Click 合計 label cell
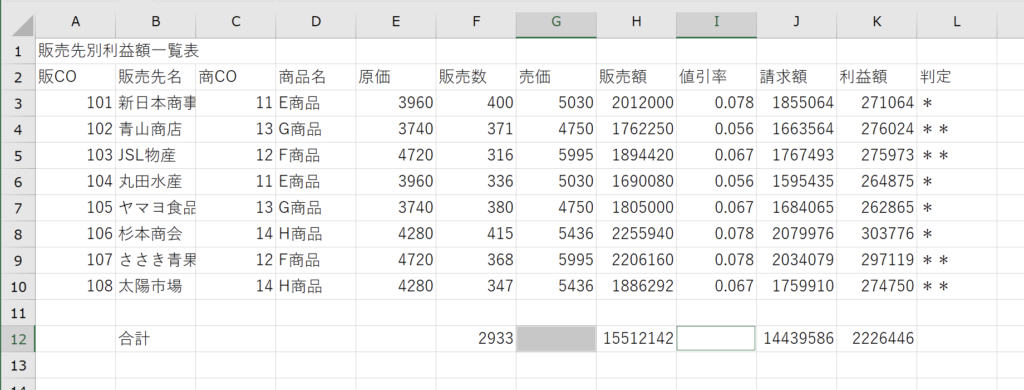 click(155, 338)
